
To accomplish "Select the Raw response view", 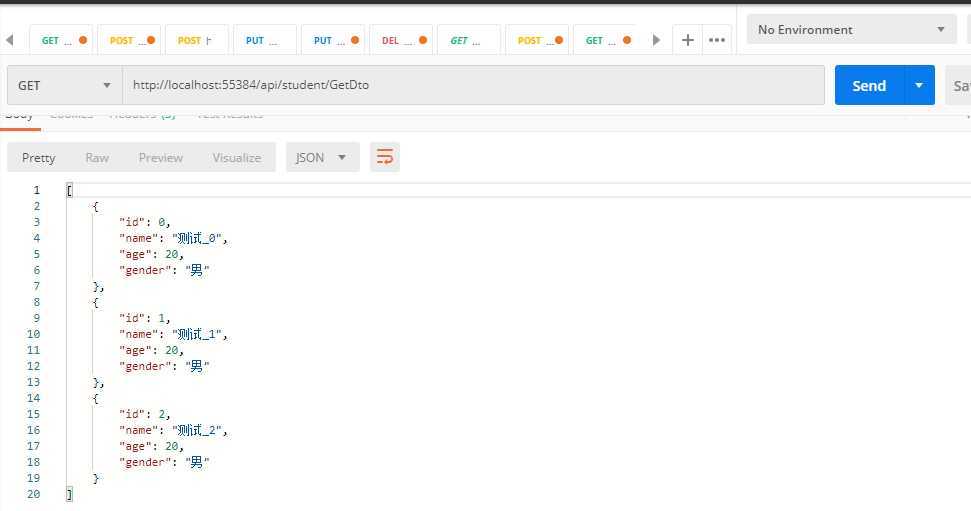I will (x=97, y=158).
